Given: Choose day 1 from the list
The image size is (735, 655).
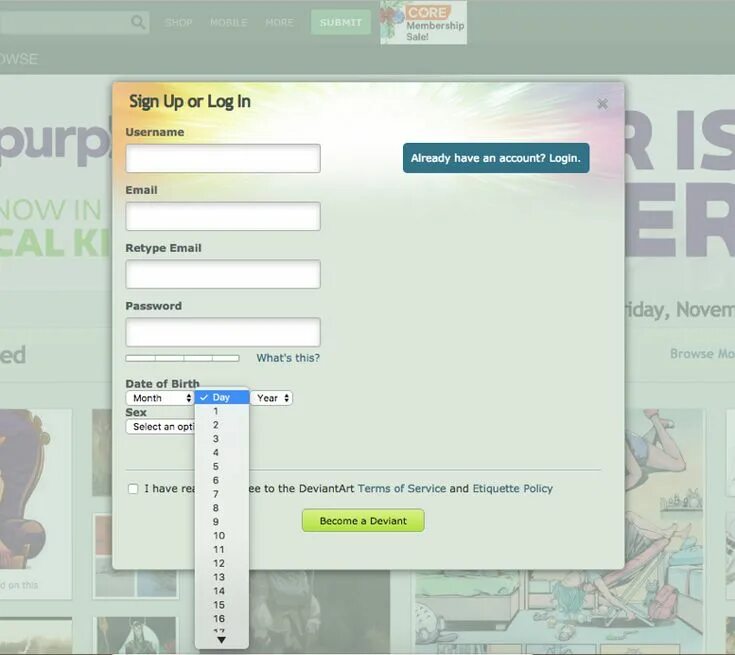Looking at the screenshot, I should pos(222,411).
